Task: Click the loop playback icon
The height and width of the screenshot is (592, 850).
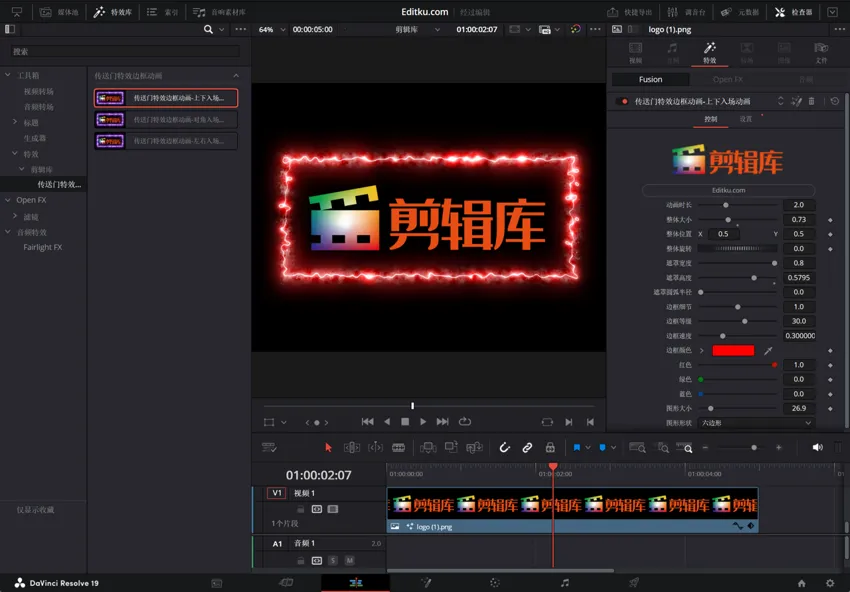Action: pyautogui.click(x=465, y=422)
